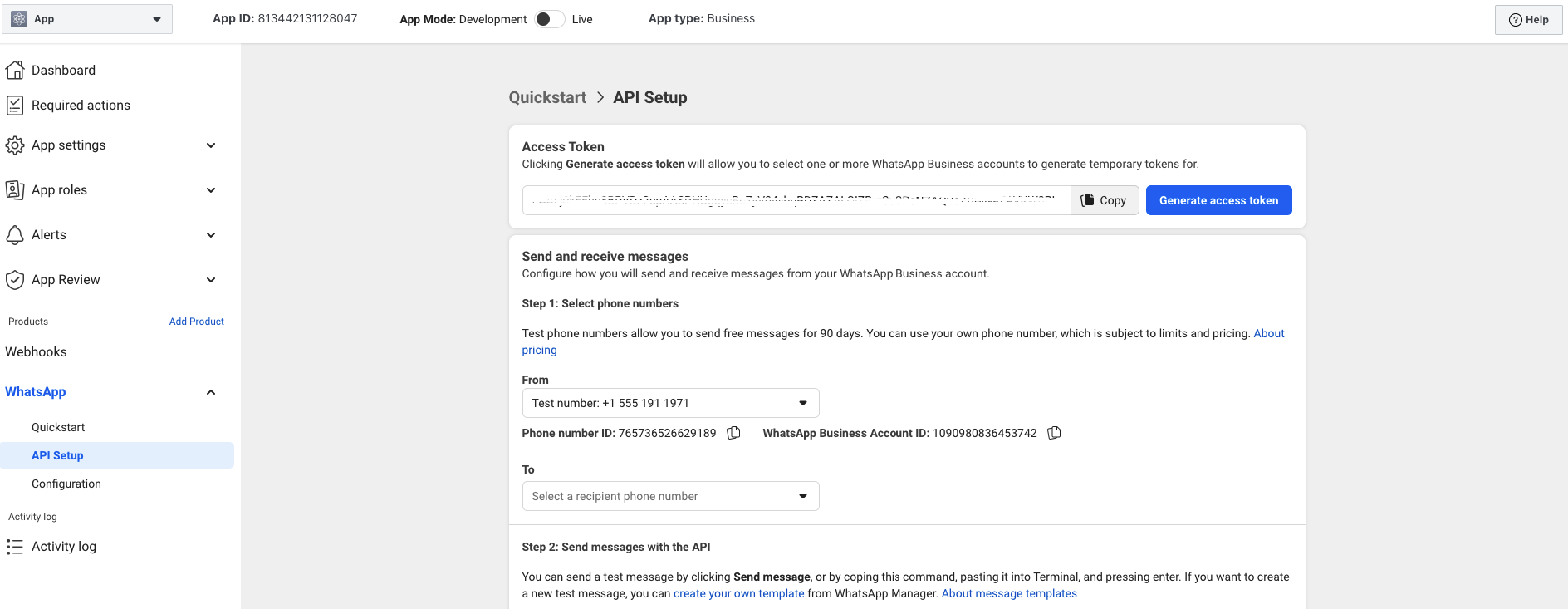Image resolution: width=1568 pixels, height=609 pixels.
Task: Collapse the WhatsApp product section
Action: 211,392
